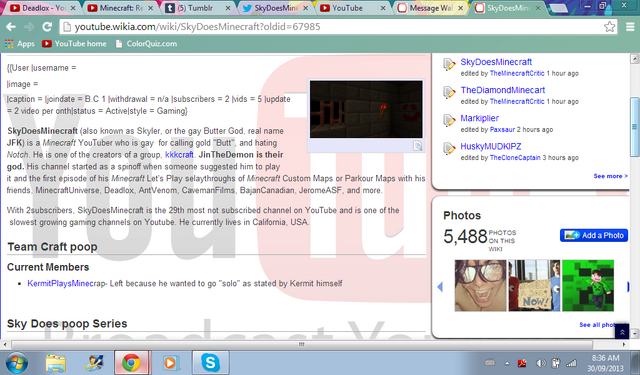This screenshot has width=640, height=375.
Task: Open the Windows Start menu
Action: click(17, 363)
